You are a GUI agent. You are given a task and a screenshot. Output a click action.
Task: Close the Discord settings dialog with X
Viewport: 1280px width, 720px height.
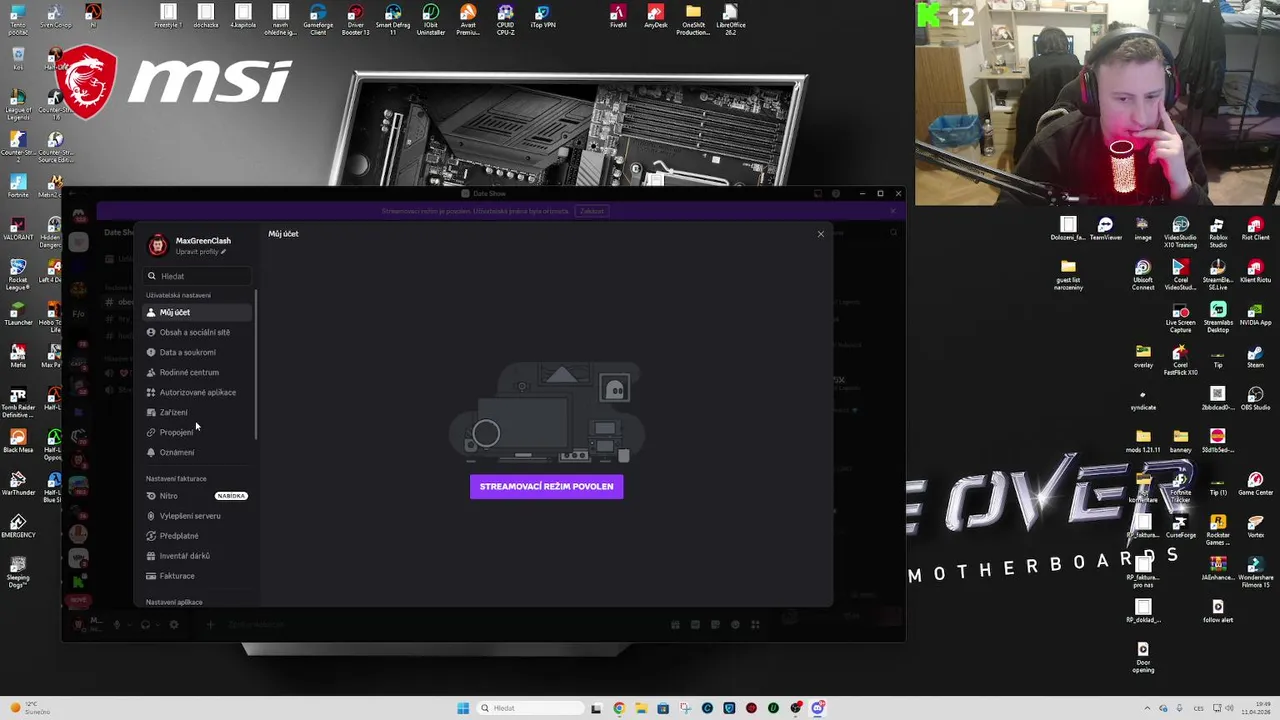pos(821,234)
